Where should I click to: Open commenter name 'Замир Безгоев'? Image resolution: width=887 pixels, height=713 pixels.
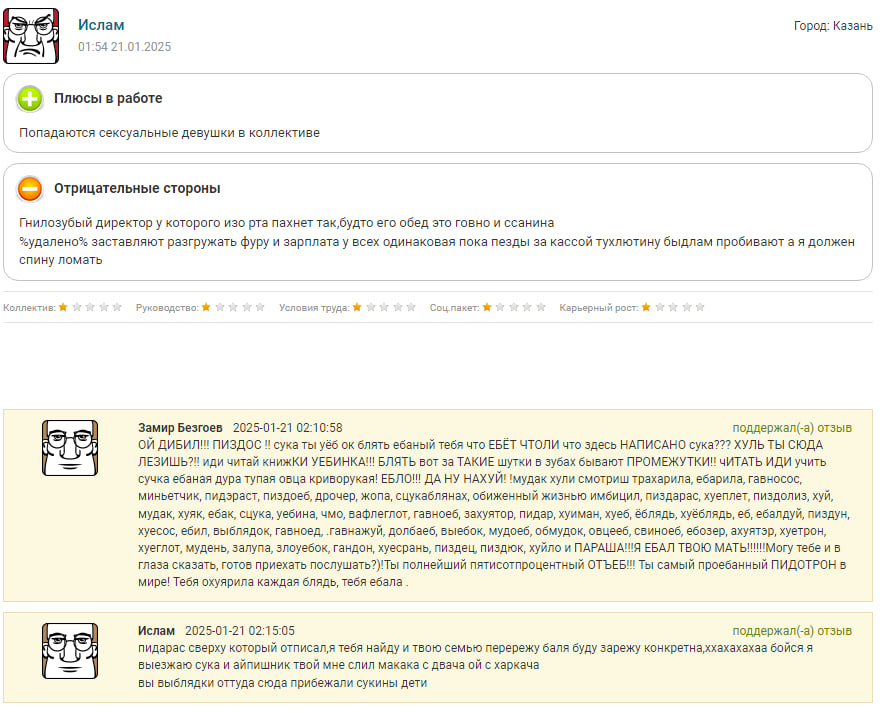[180, 428]
